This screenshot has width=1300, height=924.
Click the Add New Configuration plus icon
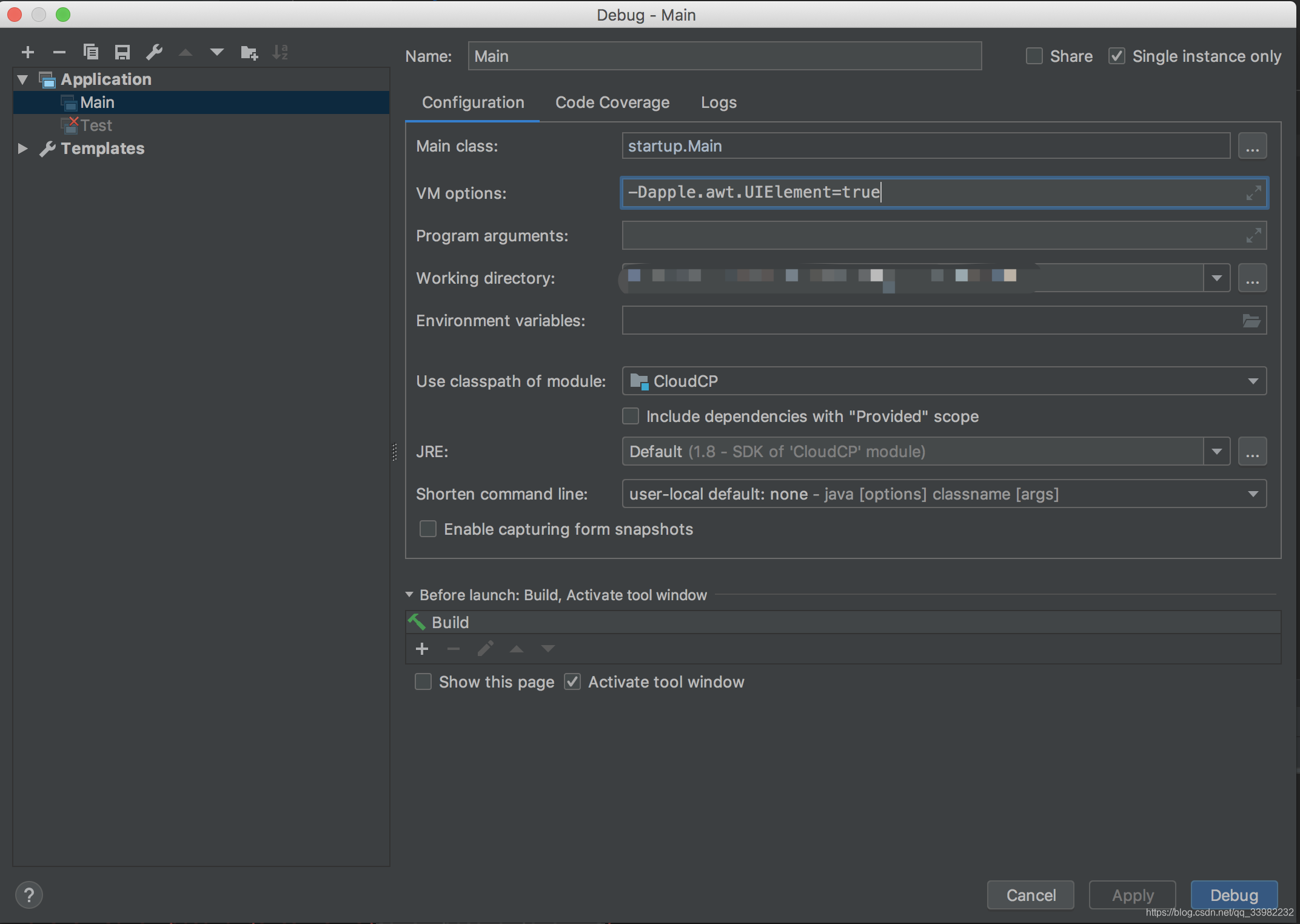28,53
